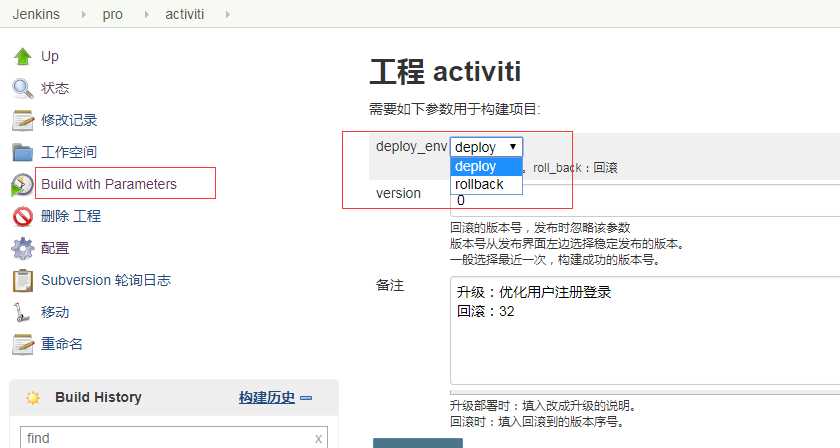Screen dimensions: 840x448
Task: Choose rollback option in dropdown list
Action: [x=486, y=184]
